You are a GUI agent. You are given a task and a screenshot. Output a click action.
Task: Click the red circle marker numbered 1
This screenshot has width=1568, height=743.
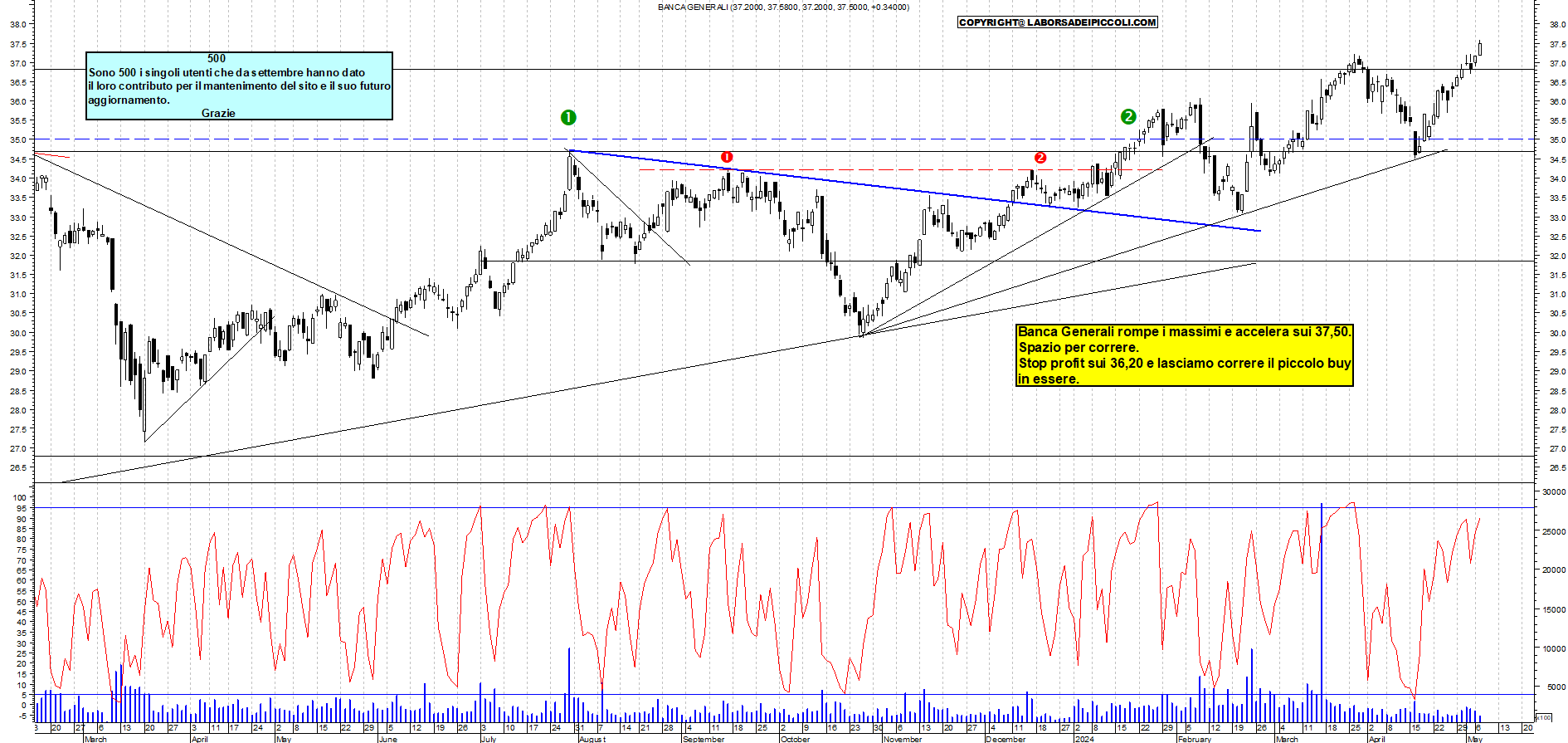point(727,157)
